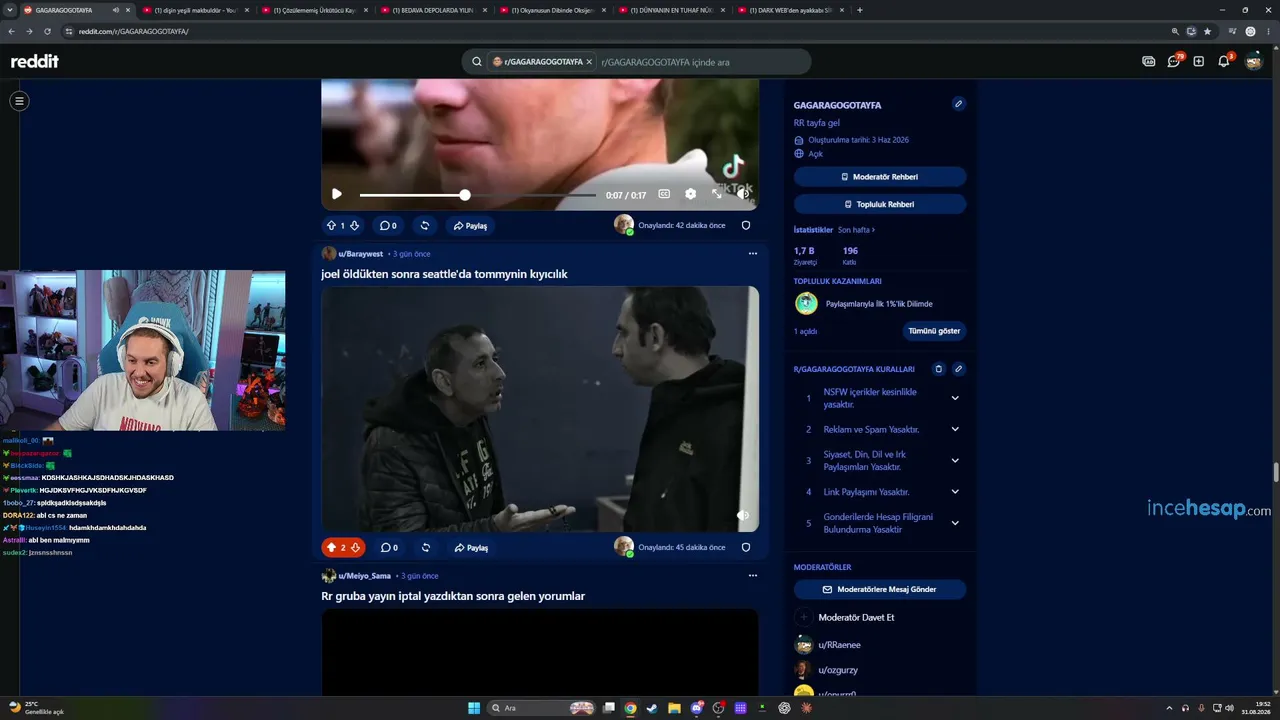Image resolution: width=1280 pixels, height=720 pixels.
Task: Crosspost the first video post
Action: (425, 226)
